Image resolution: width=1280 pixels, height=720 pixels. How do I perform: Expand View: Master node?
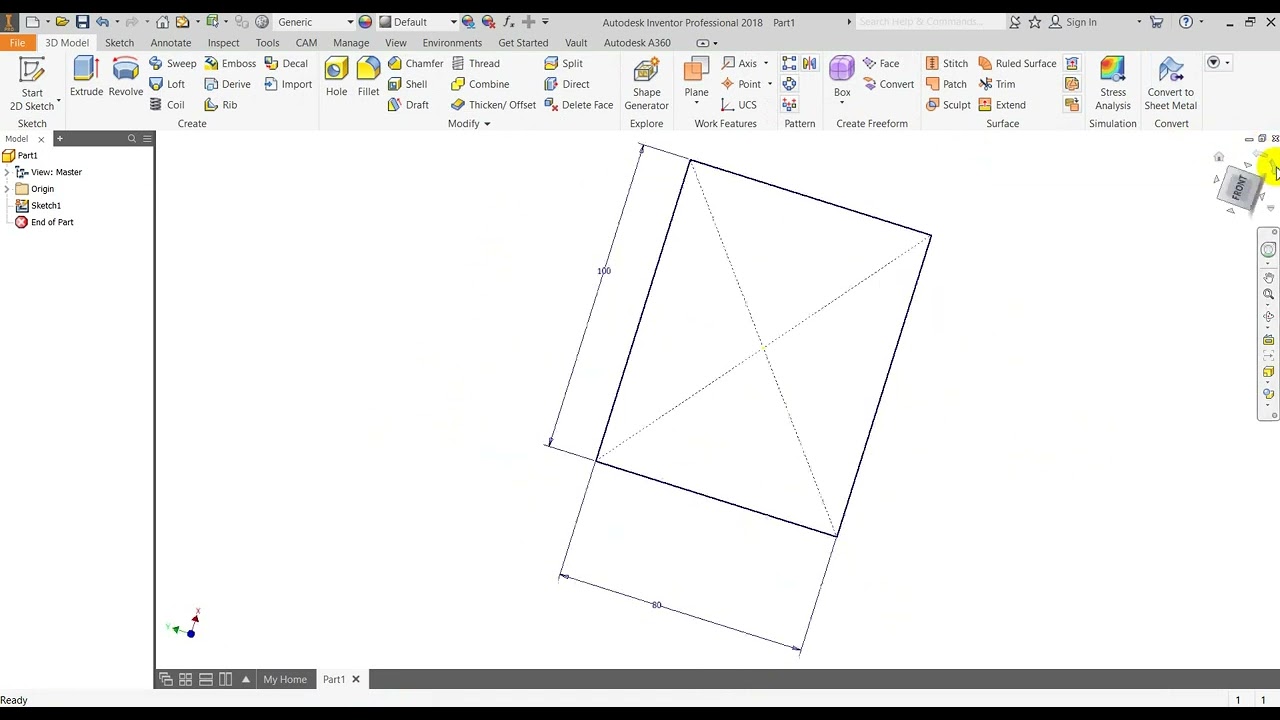(x=7, y=172)
